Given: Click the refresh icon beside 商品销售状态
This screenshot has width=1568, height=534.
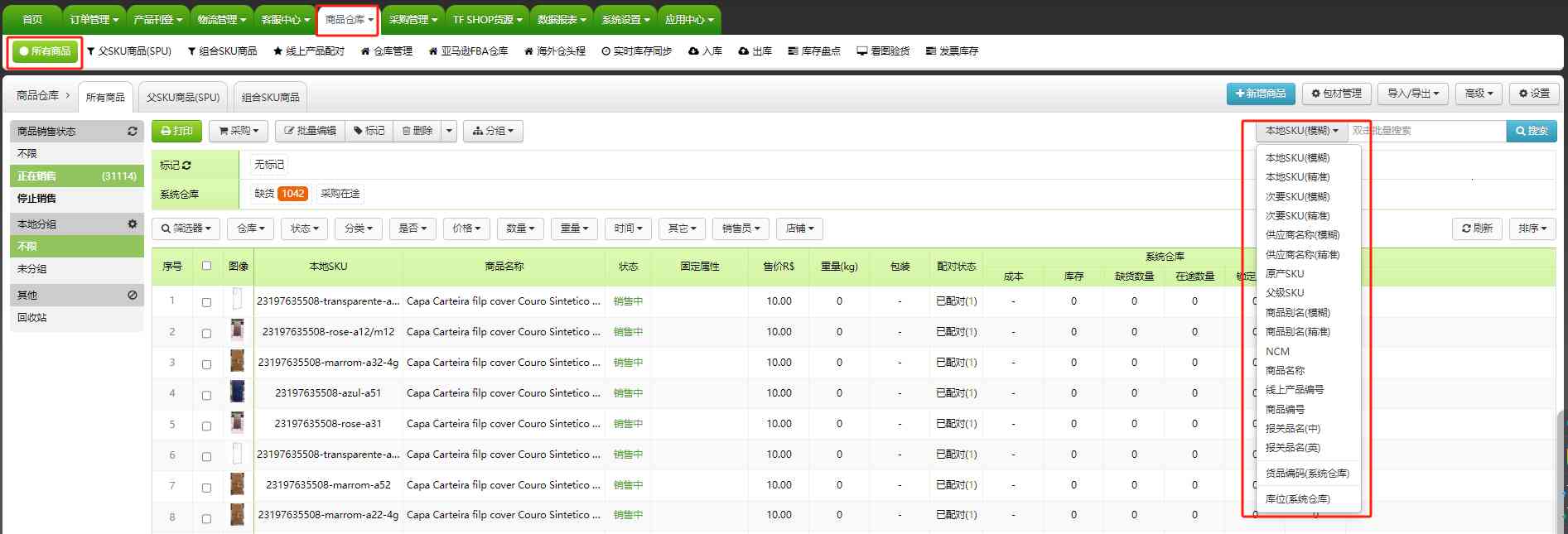Looking at the screenshot, I should (x=132, y=132).
